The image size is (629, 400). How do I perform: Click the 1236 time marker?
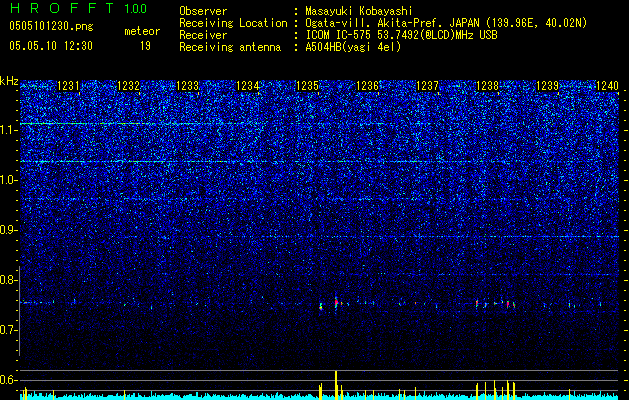pos(367,85)
